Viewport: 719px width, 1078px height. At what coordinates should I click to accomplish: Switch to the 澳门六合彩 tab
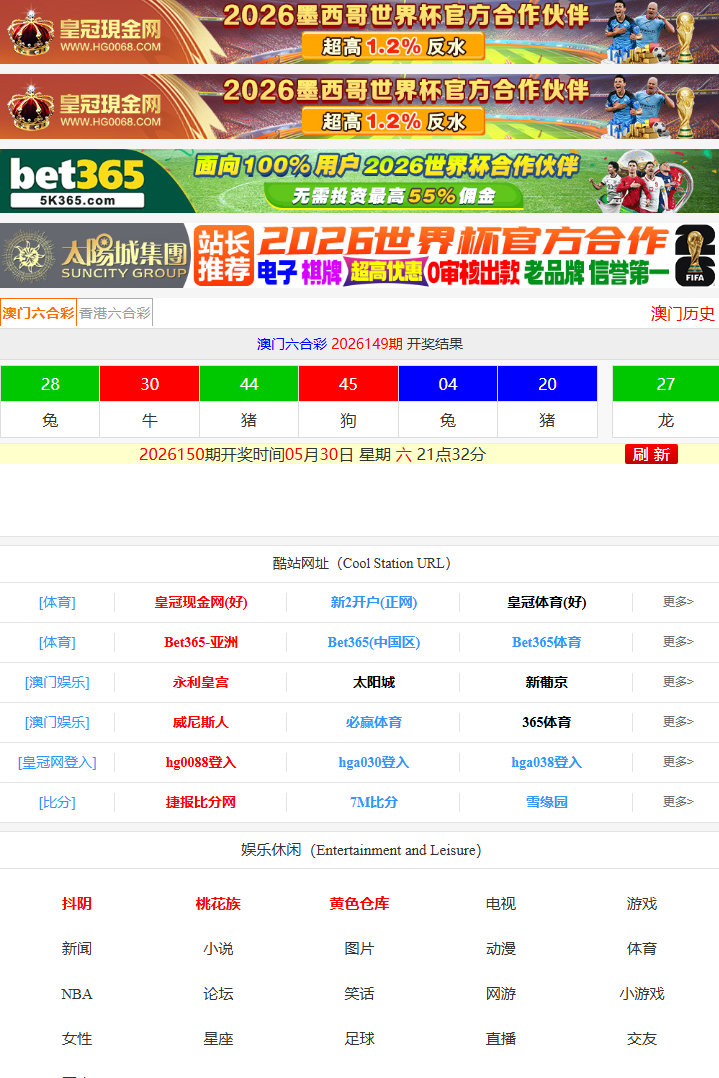point(38,313)
